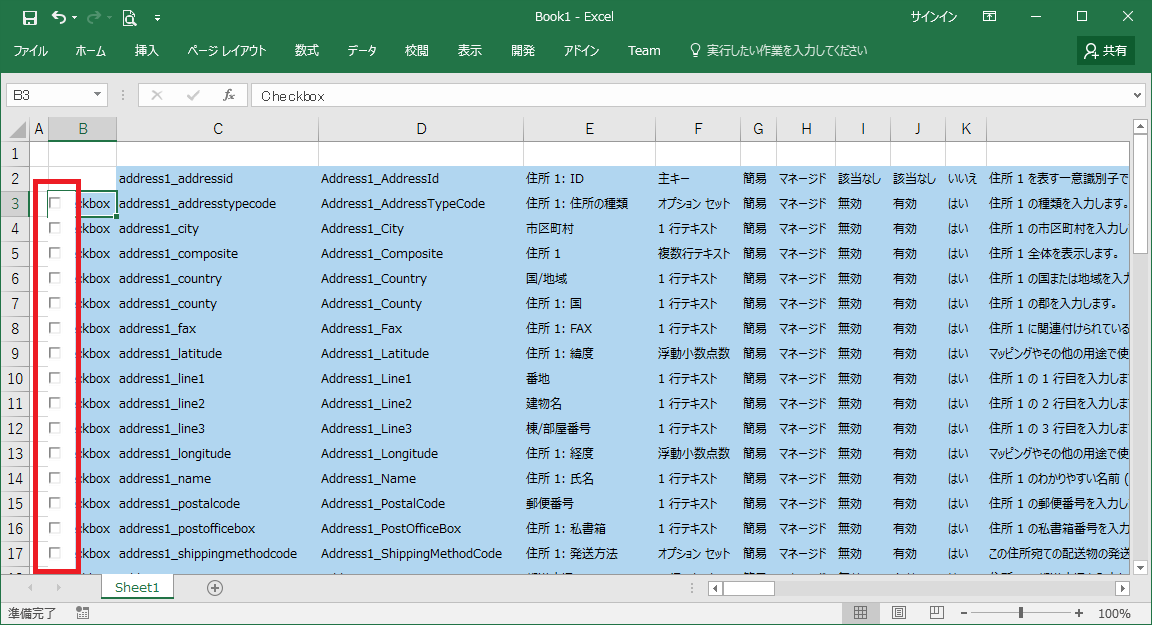Open the 100% zoom level dialog
Viewport: 1152px width, 625px height.
pyautogui.click(x=1114, y=613)
